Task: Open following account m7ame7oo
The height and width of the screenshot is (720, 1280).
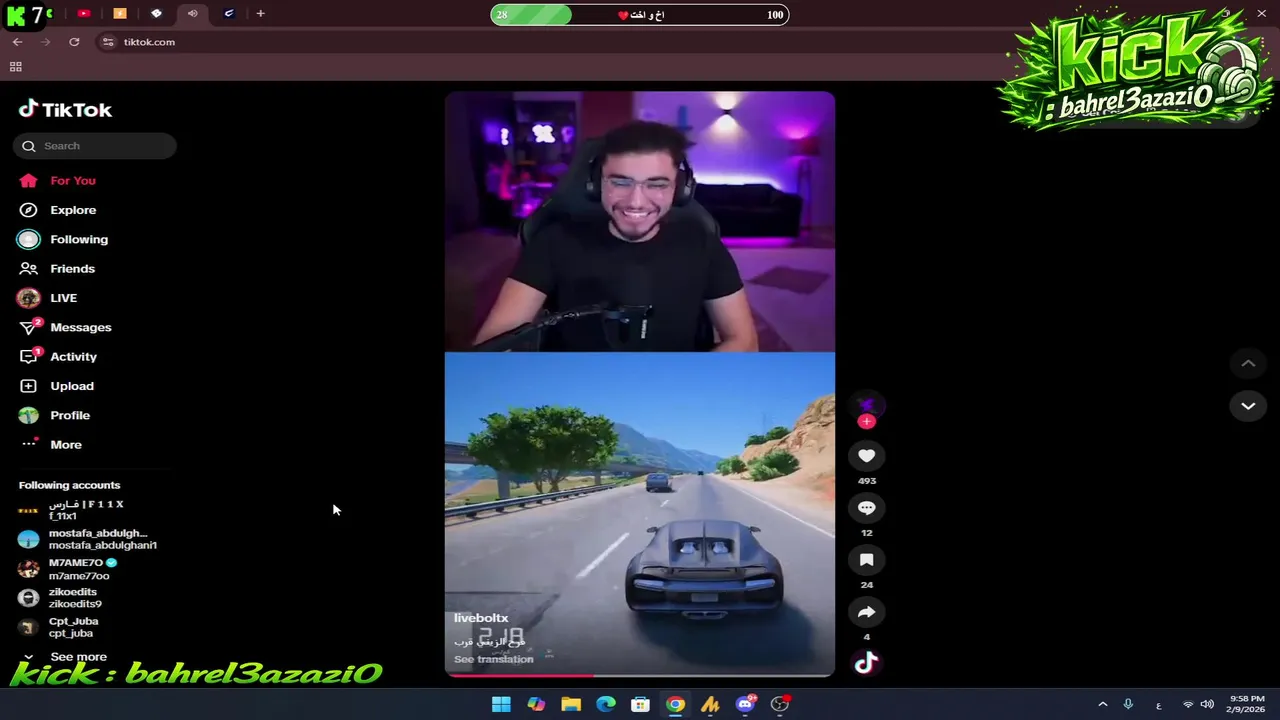Action: [x=68, y=569]
